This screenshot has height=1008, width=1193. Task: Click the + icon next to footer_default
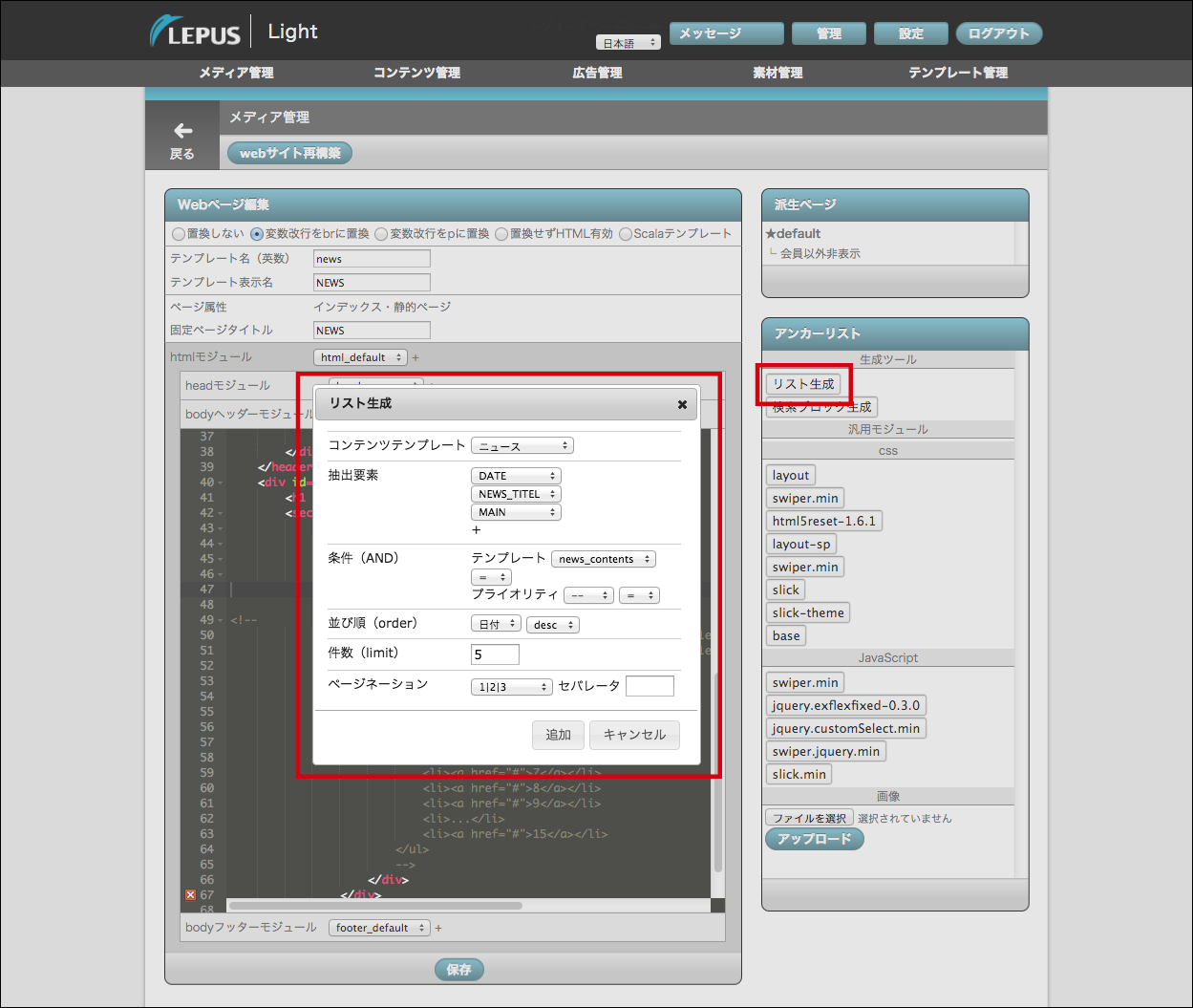[438, 928]
